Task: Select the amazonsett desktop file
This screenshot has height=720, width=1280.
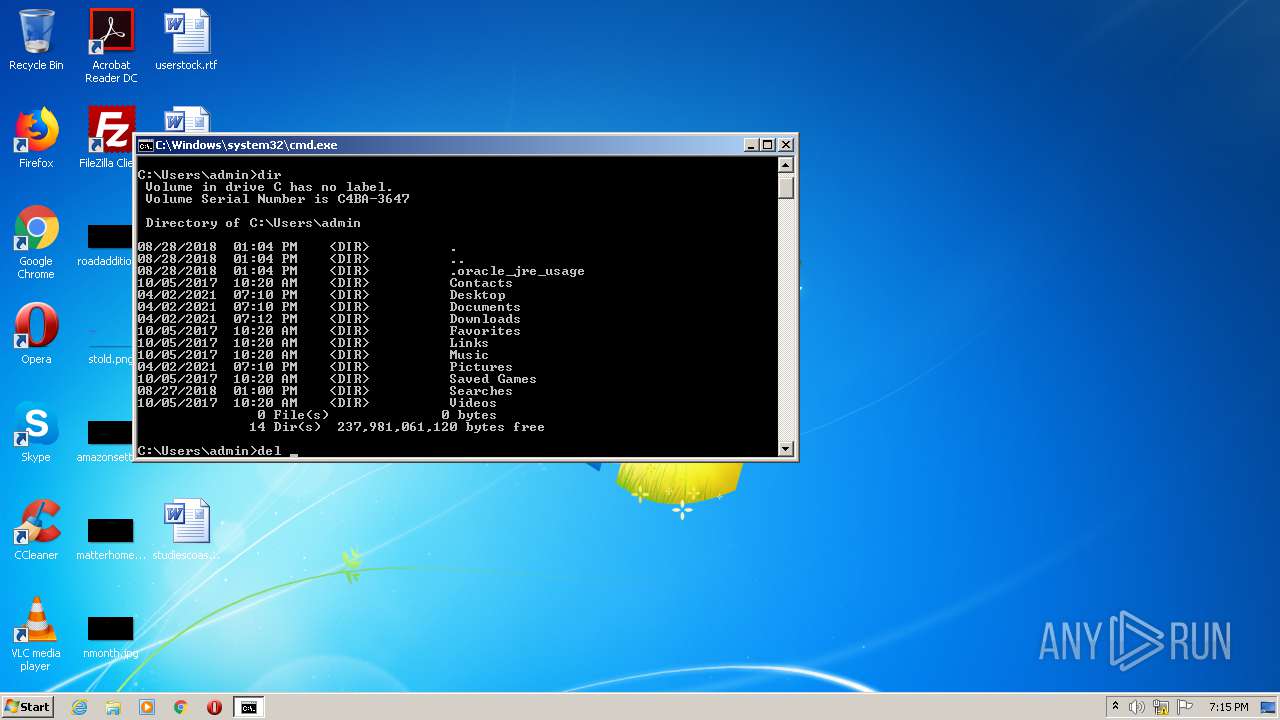Action: point(105,441)
